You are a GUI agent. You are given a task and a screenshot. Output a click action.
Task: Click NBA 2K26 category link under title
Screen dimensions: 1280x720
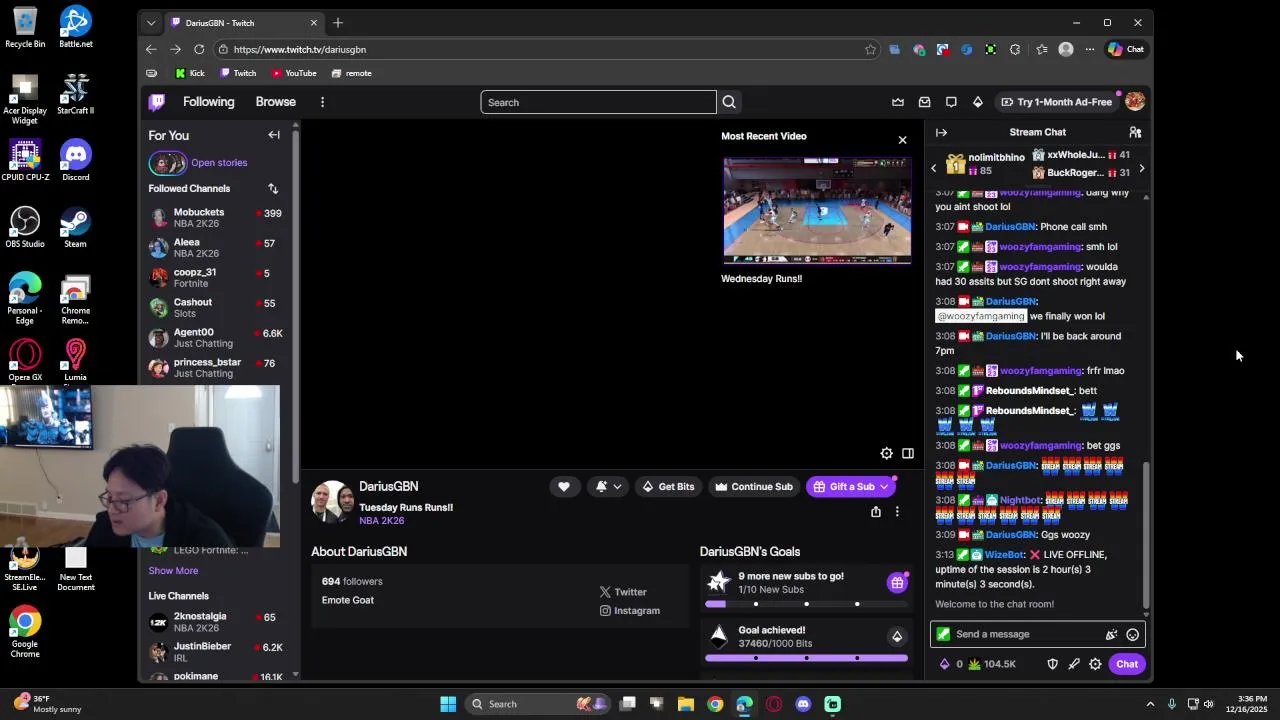coord(382,521)
